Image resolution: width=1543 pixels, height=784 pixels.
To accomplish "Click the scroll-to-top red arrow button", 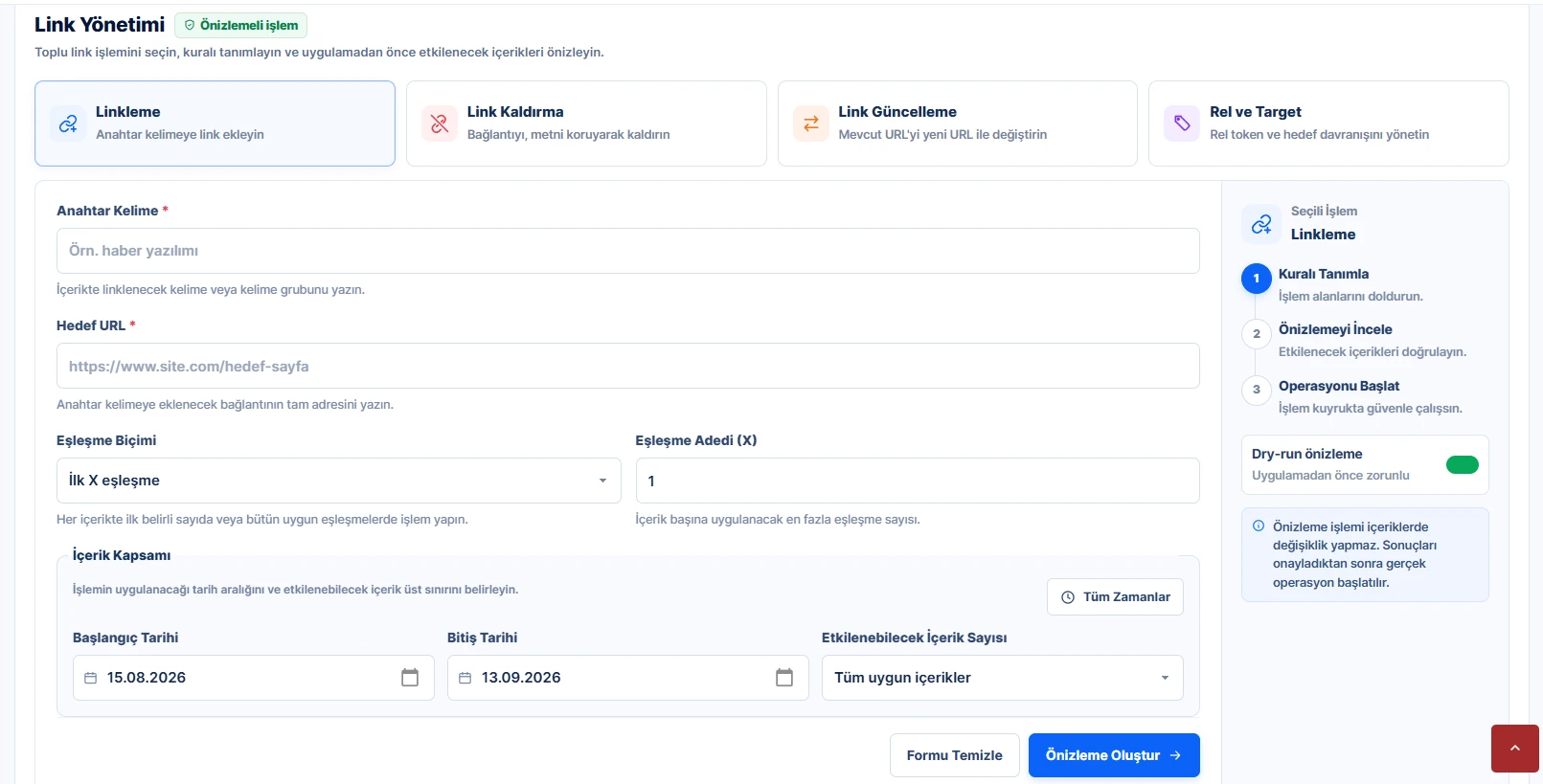I will [x=1515, y=749].
